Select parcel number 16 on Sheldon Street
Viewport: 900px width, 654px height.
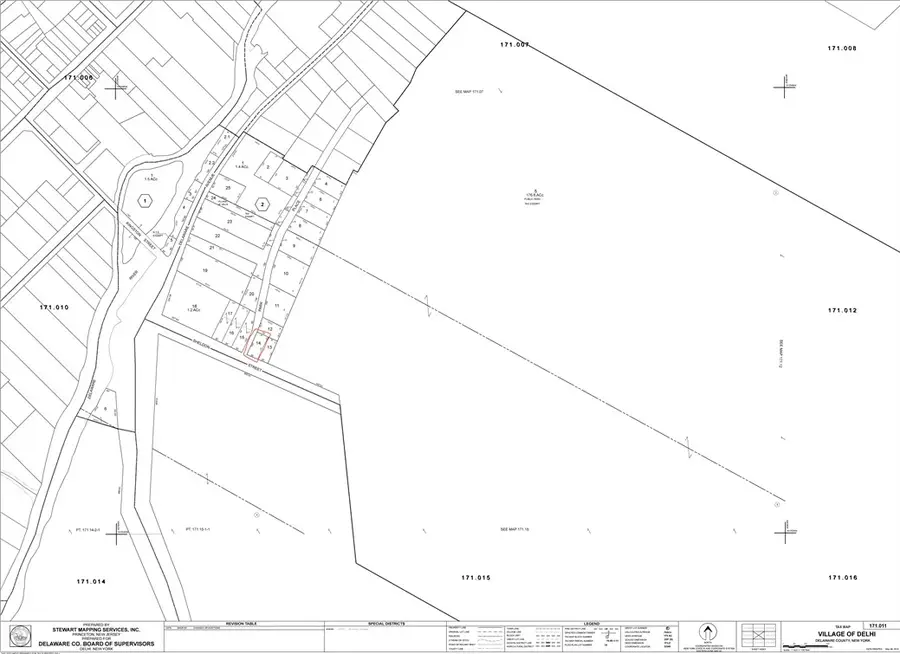point(231,332)
